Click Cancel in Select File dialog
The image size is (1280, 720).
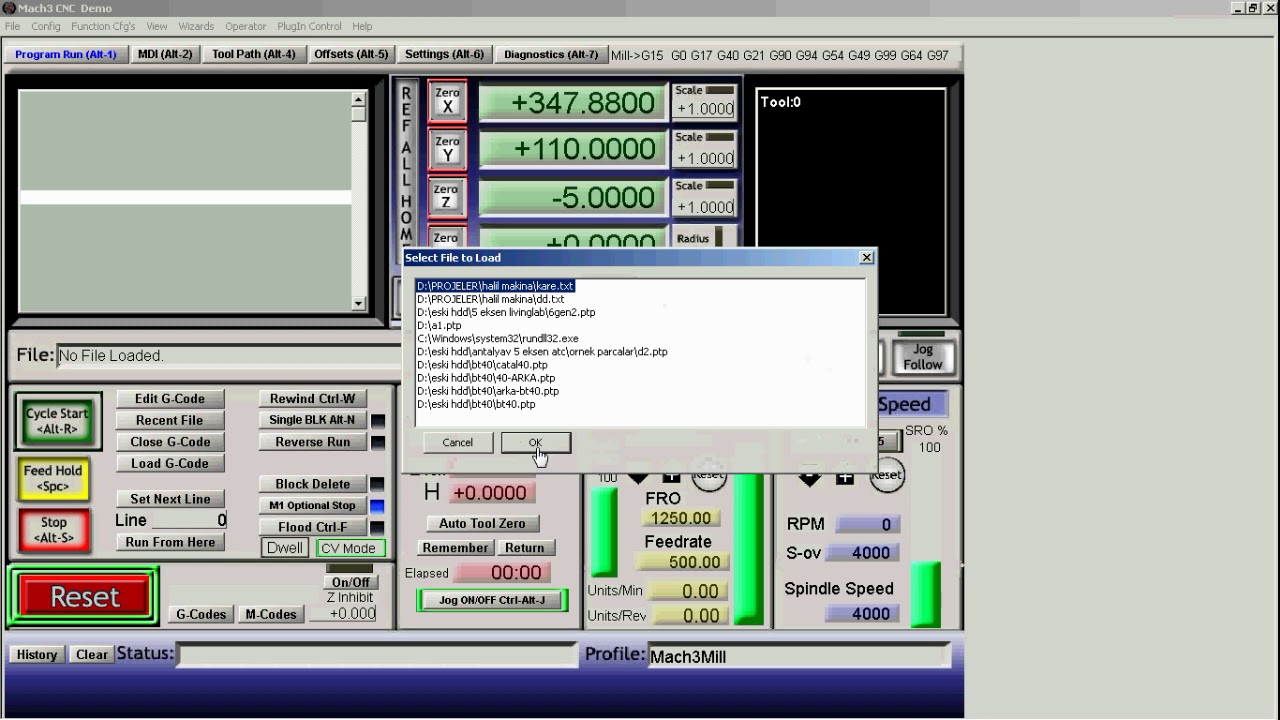click(x=457, y=442)
